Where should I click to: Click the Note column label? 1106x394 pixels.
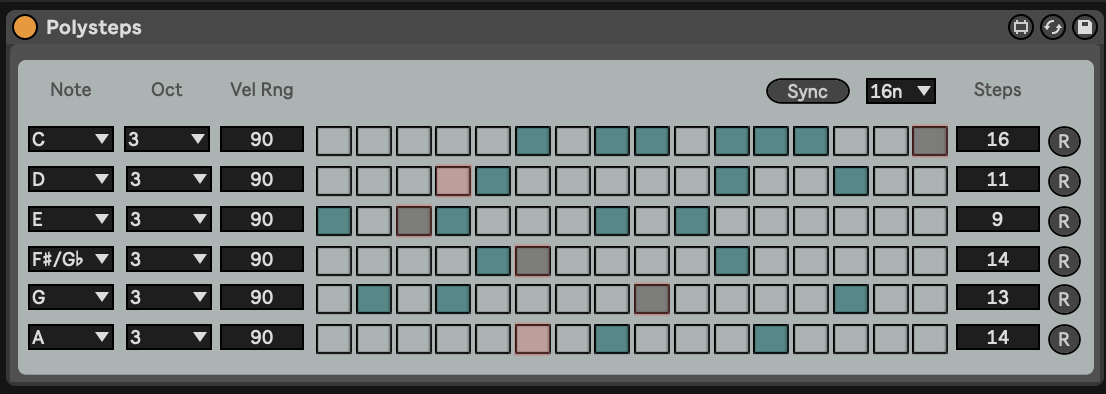coord(71,90)
